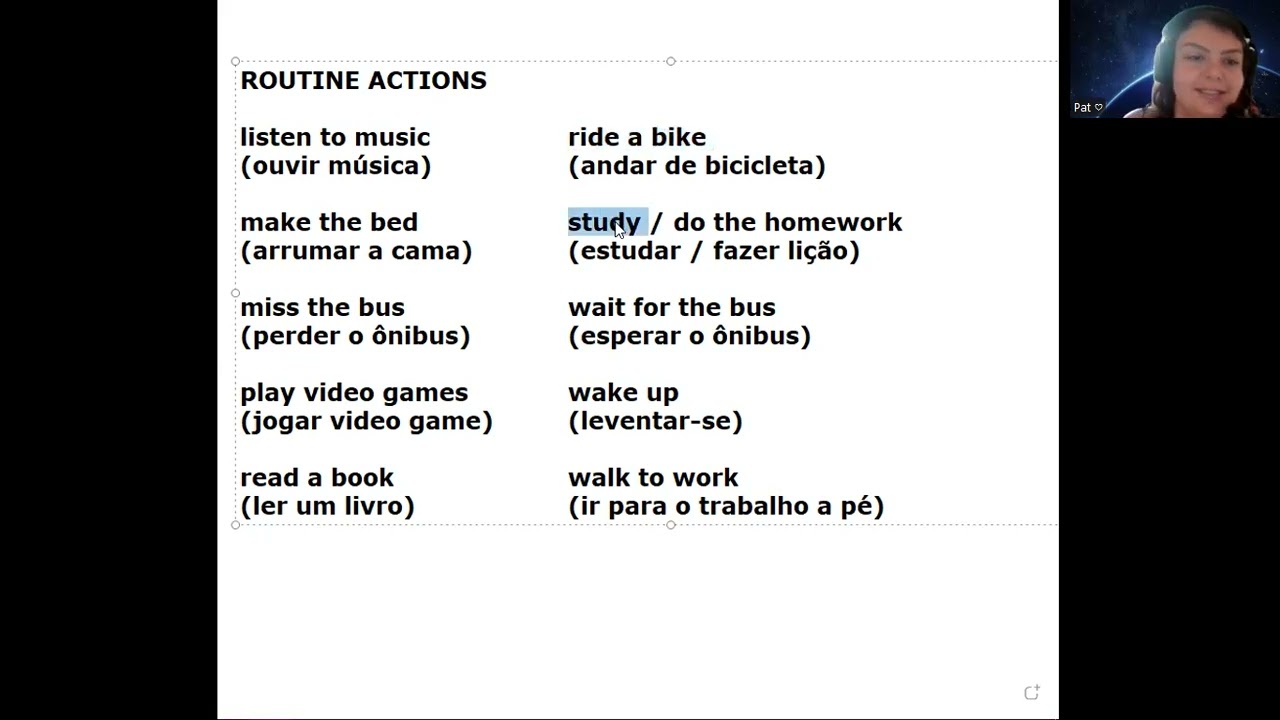
Task: Click the phrase "ride a bike"
Action: [637, 137]
